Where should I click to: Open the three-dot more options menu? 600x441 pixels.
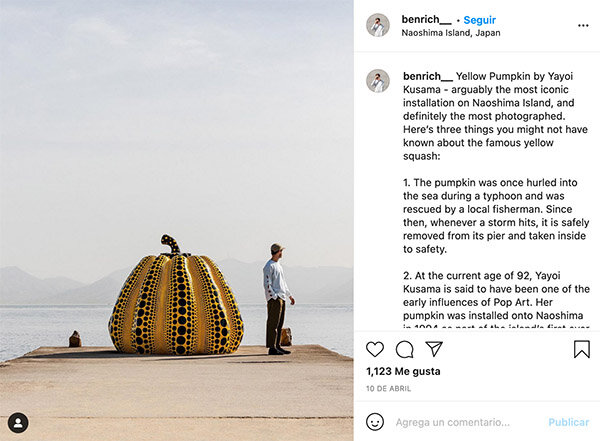click(x=583, y=26)
